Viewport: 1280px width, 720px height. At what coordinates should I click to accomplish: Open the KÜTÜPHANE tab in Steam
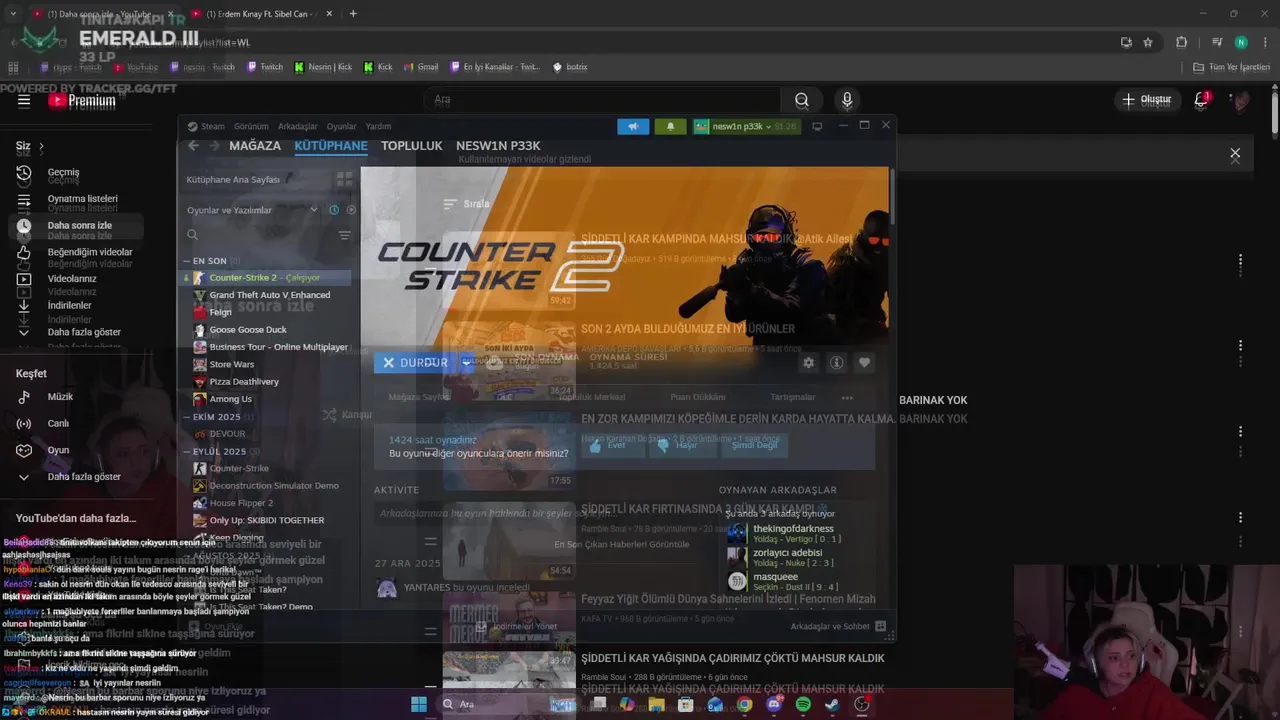point(331,146)
